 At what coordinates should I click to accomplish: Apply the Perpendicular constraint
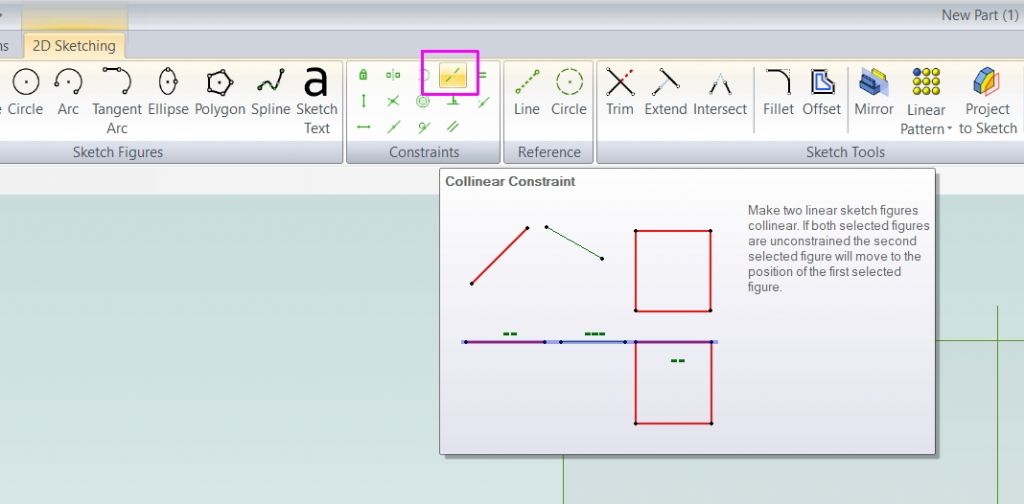(x=453, y=101)
